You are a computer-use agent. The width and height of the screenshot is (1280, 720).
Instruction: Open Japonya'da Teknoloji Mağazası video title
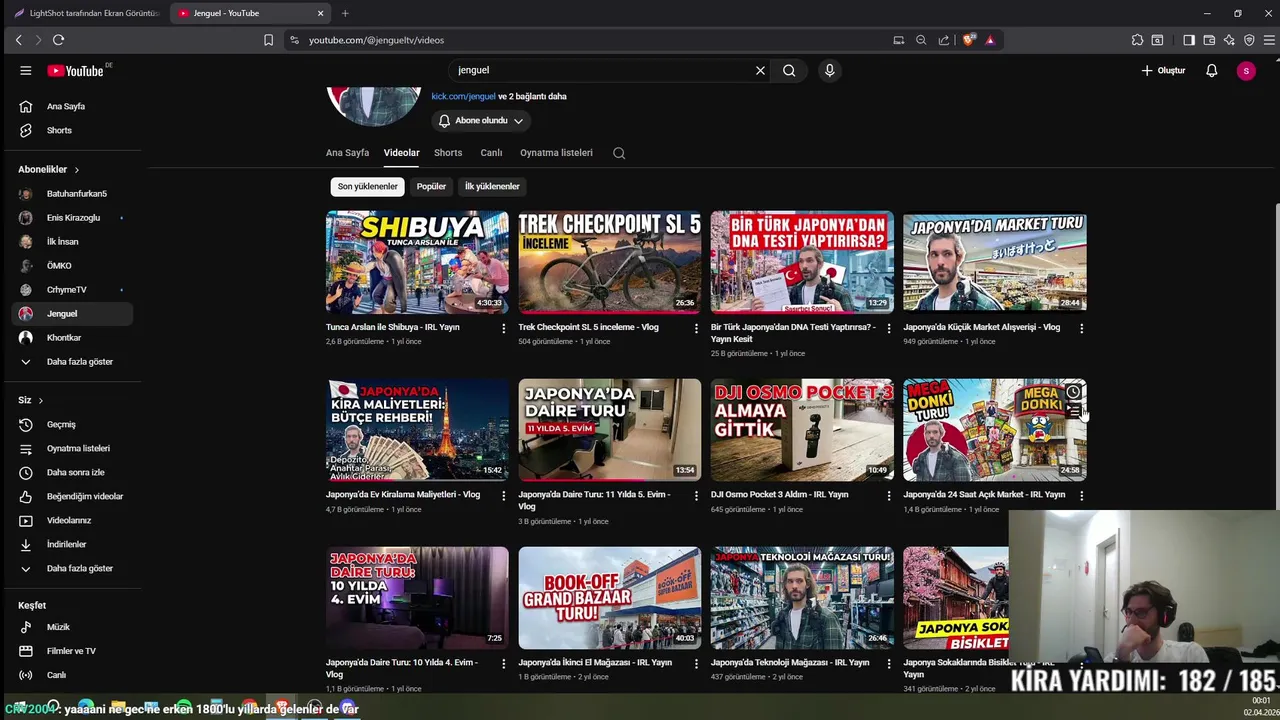tap(791, 662)
